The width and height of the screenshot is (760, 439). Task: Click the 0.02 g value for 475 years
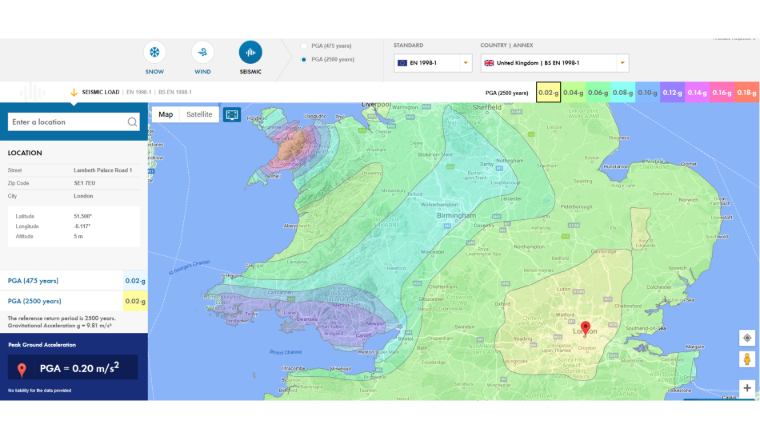(x=135, y=281)
